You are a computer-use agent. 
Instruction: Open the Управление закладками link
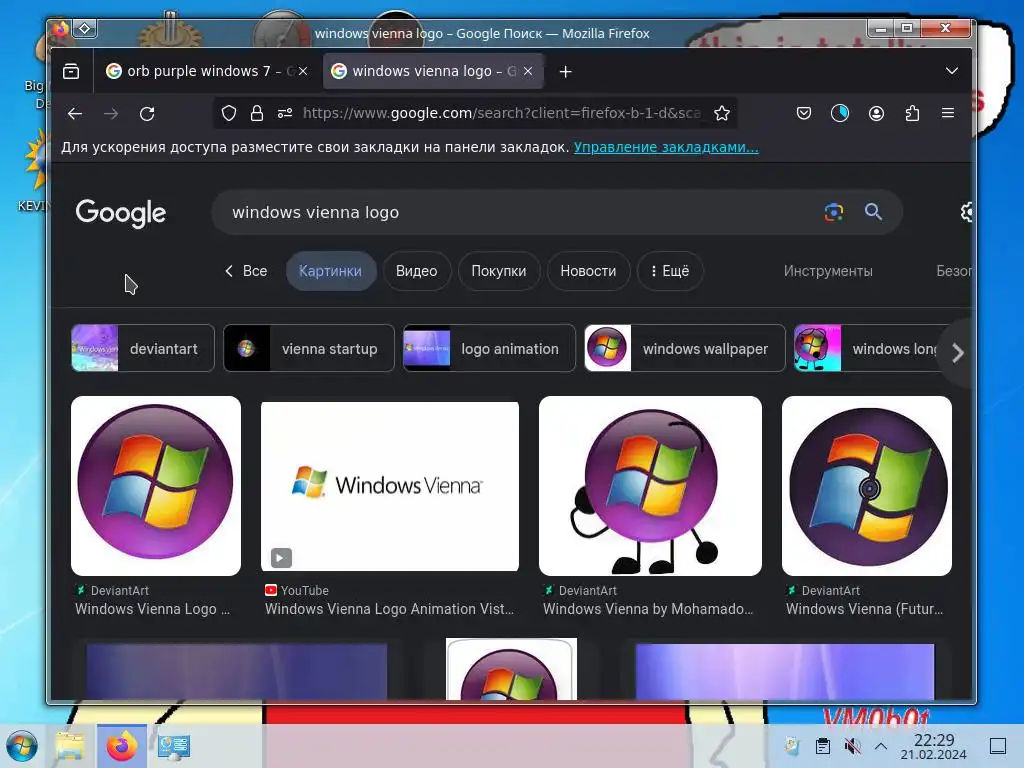point(666,147)
